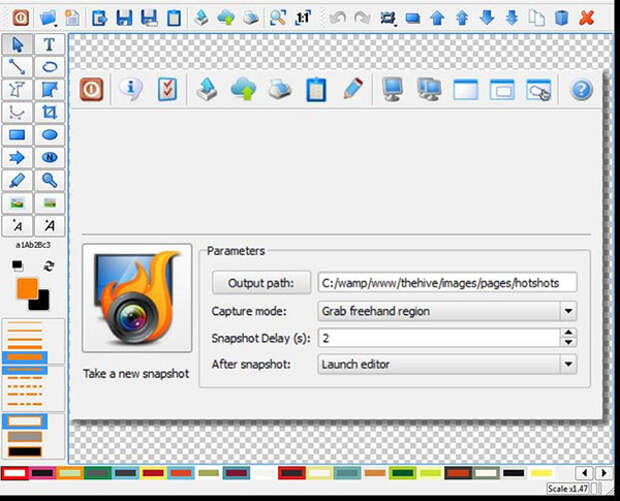The width and height of the screenshot is (620, 501).
Task: Swap foreground and background colors
Action: [49, 266]
